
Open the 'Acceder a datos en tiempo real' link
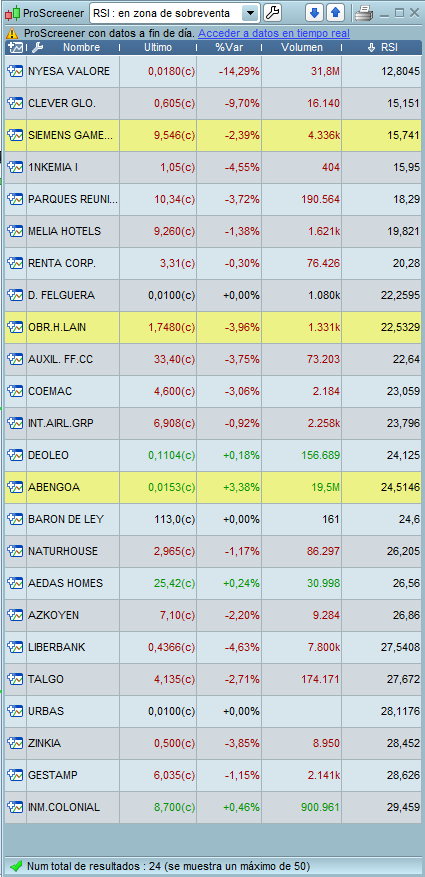click(x=274, y=33)
